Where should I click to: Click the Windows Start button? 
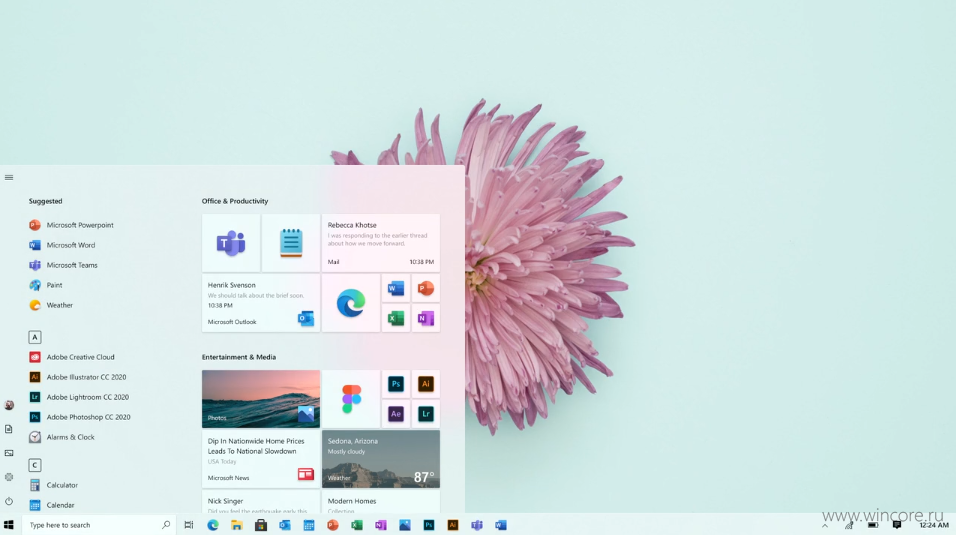[x=9, y=525]
